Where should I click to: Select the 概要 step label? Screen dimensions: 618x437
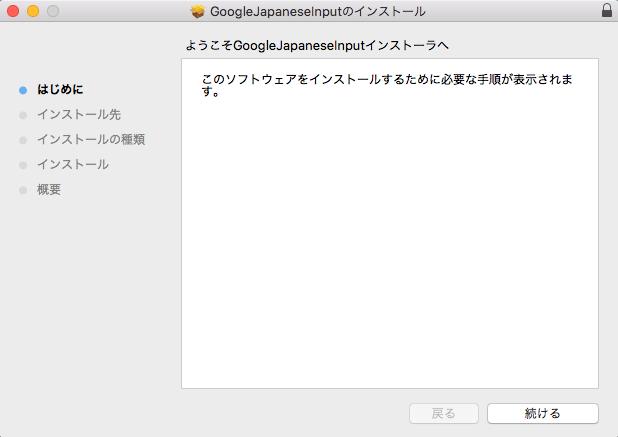49,189
